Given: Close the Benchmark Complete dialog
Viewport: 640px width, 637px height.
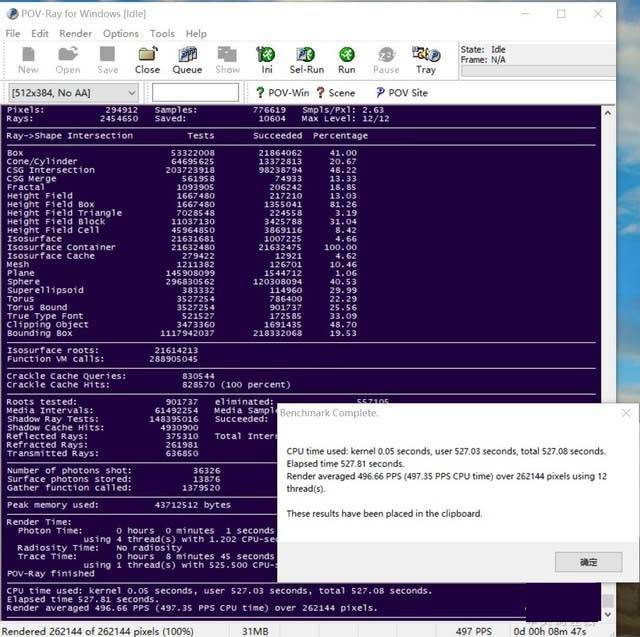Looking at the screenshot, I should point(626,413).
